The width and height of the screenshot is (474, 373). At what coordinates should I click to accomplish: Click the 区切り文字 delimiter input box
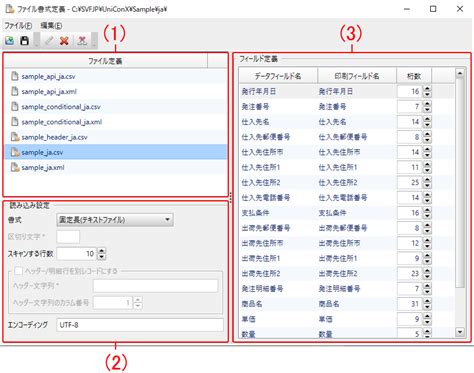click(x=68, y=237)
